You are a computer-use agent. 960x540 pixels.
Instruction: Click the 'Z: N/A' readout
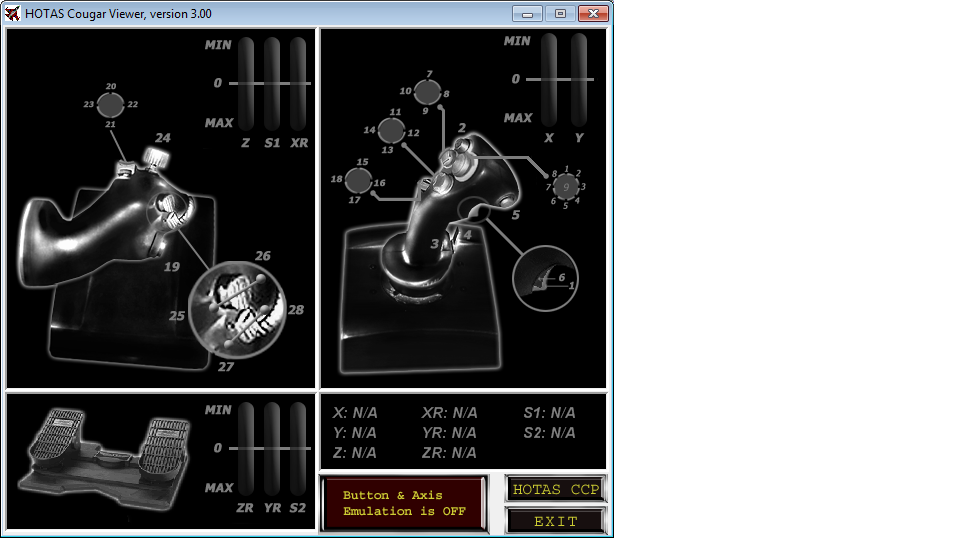355,453
